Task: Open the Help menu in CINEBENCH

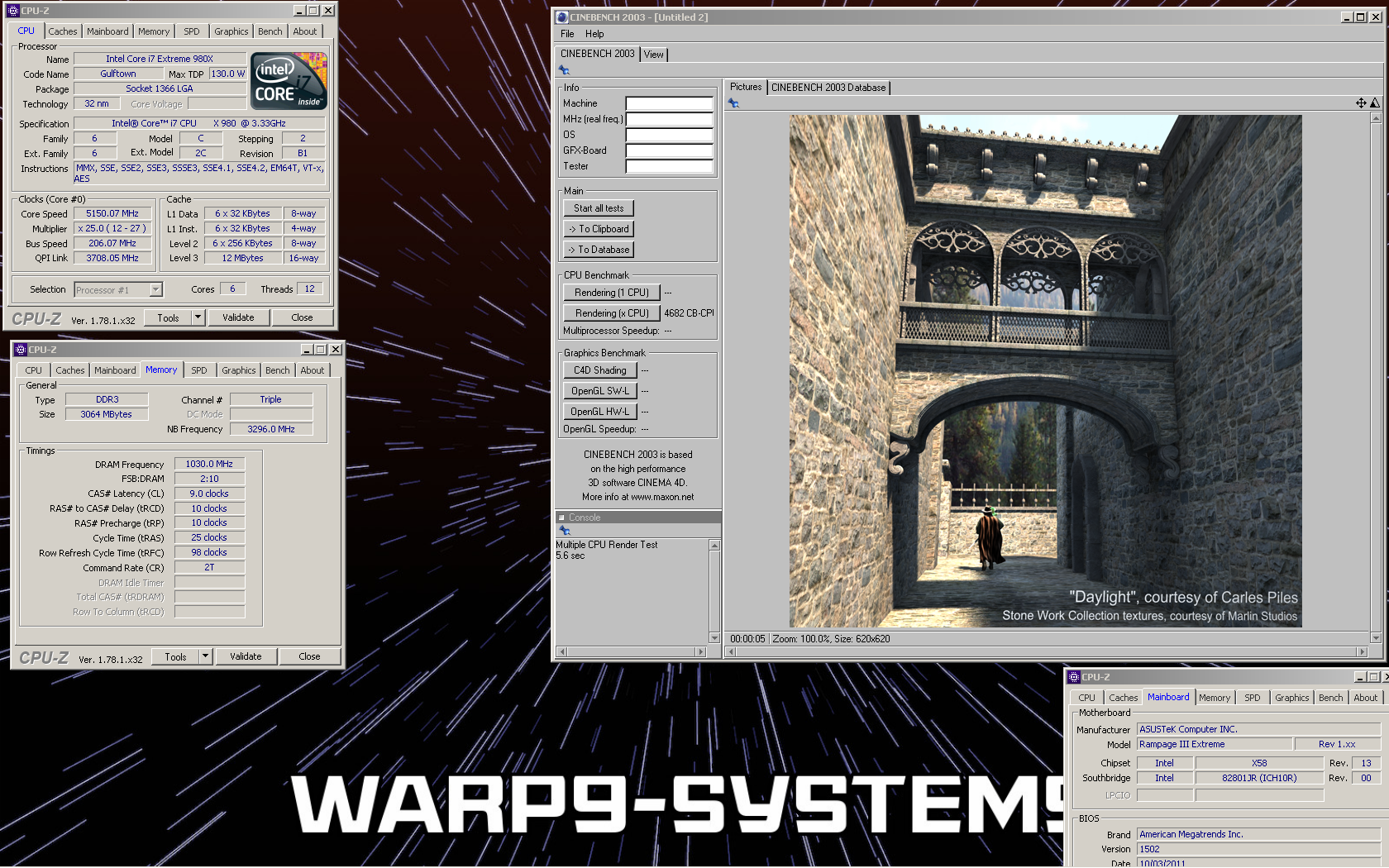Action: point(594,34)
